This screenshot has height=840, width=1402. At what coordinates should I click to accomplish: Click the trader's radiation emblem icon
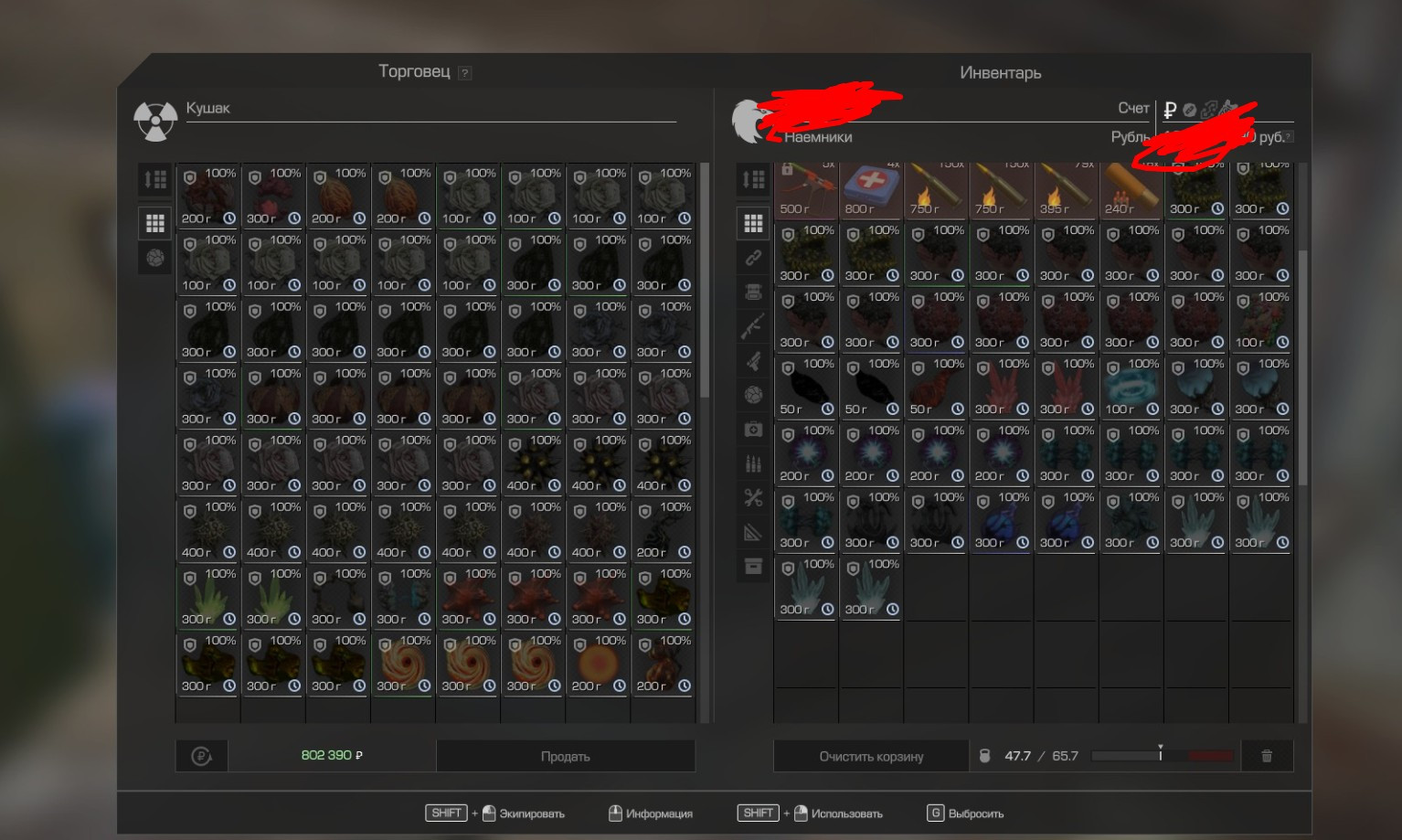pos(155,122)
